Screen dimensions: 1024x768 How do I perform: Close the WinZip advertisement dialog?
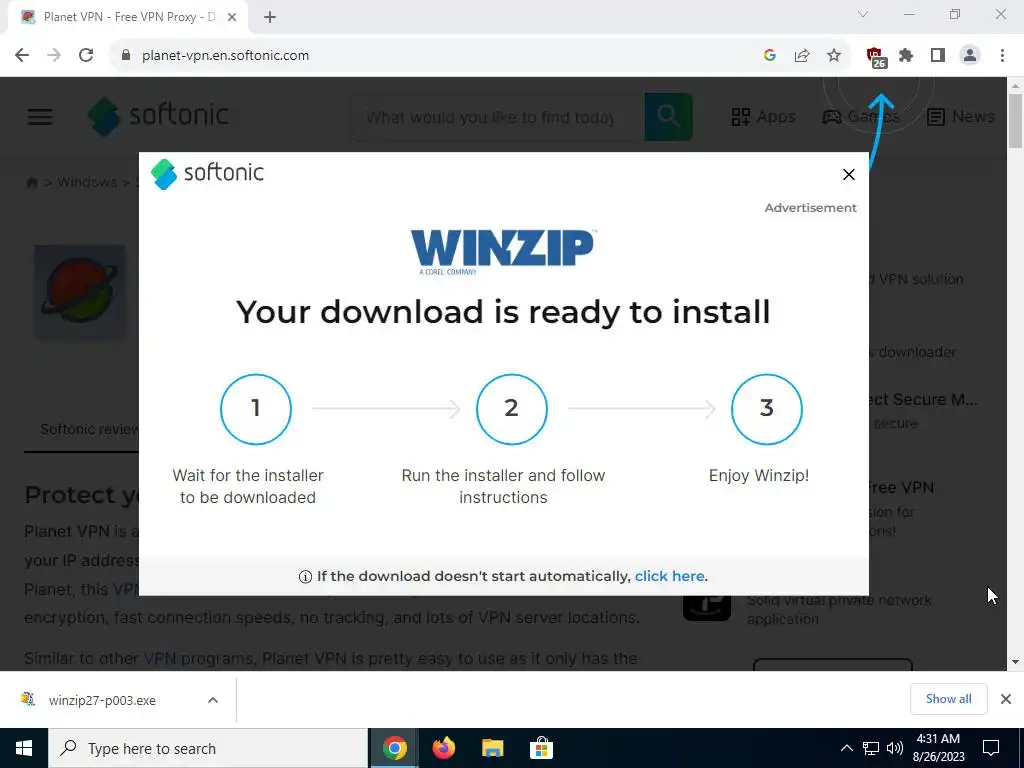click(x=849, y=174)
